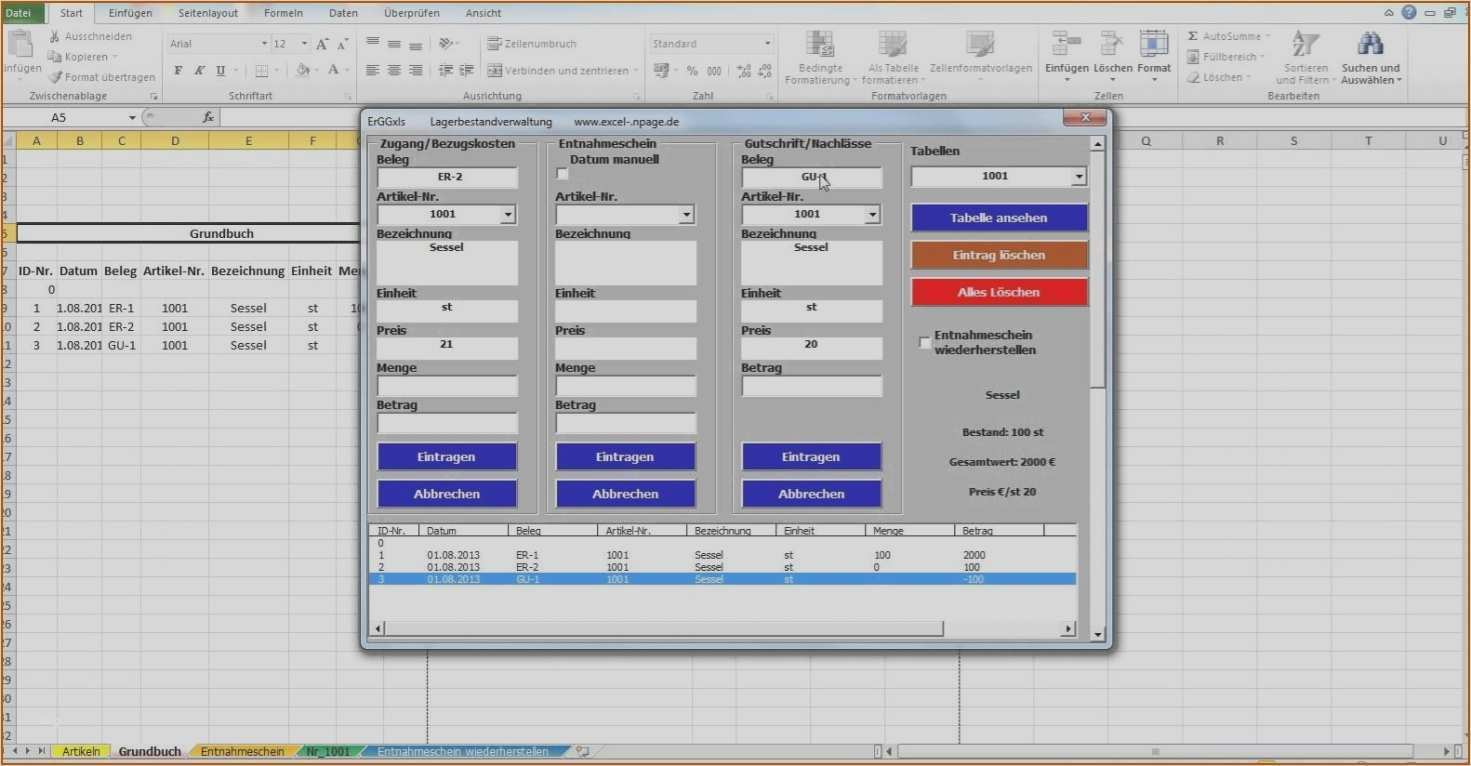This screenshot has width=1471, height=766.
Task: Check Entnahmeschein wiederherstellen checkbox
Action: [x=924, y=343]
